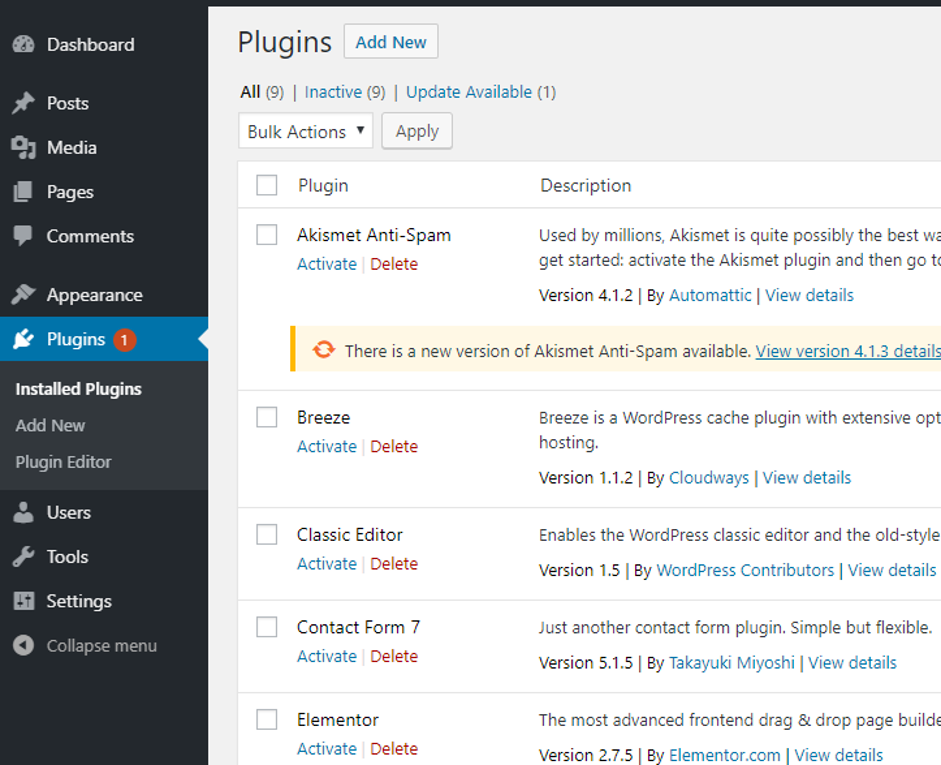Delete the Breeze plugin
This screenshot has width=941, height=765.
[394, 446]
